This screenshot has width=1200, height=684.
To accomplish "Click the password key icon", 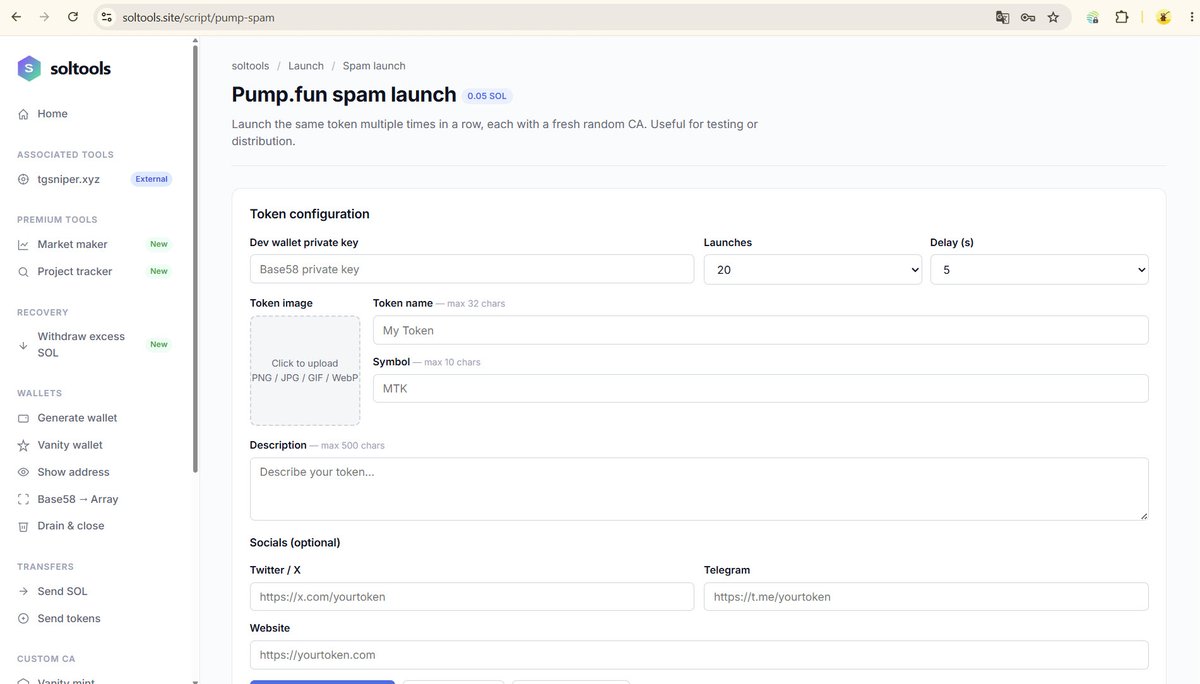I will pos(1027,17).
